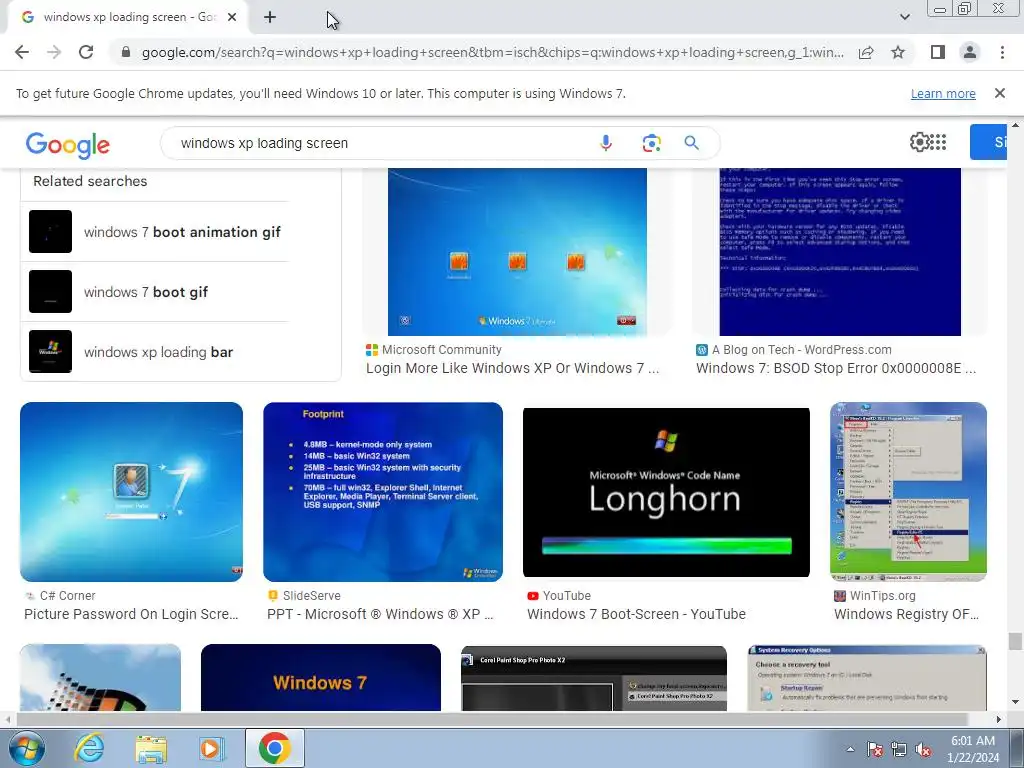The image size is (1024, 768).
Task: Select the windows 7 boot animation gif suggestion
Action: [x=155, y=232]
